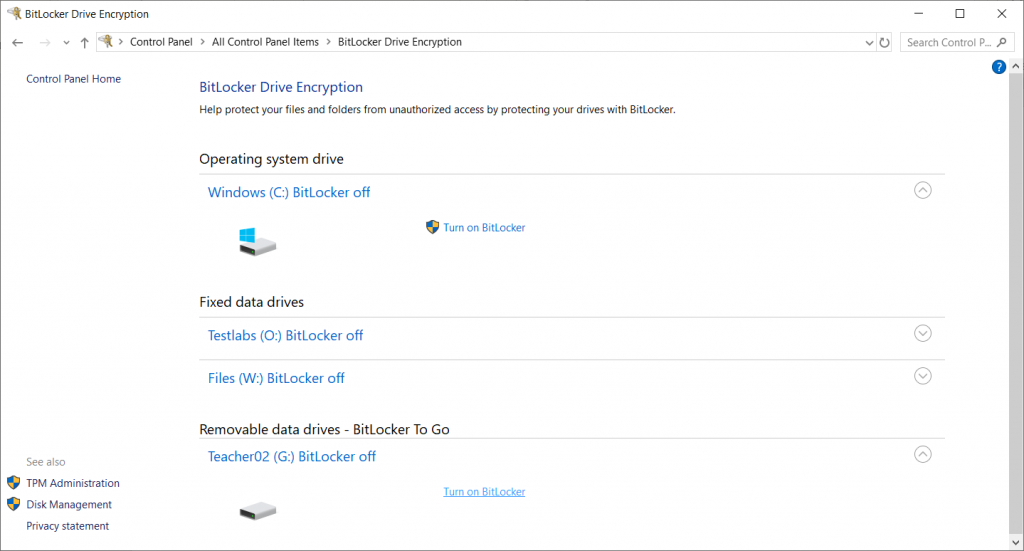Click the search magnifier icon

click(x=1002, y=42)
